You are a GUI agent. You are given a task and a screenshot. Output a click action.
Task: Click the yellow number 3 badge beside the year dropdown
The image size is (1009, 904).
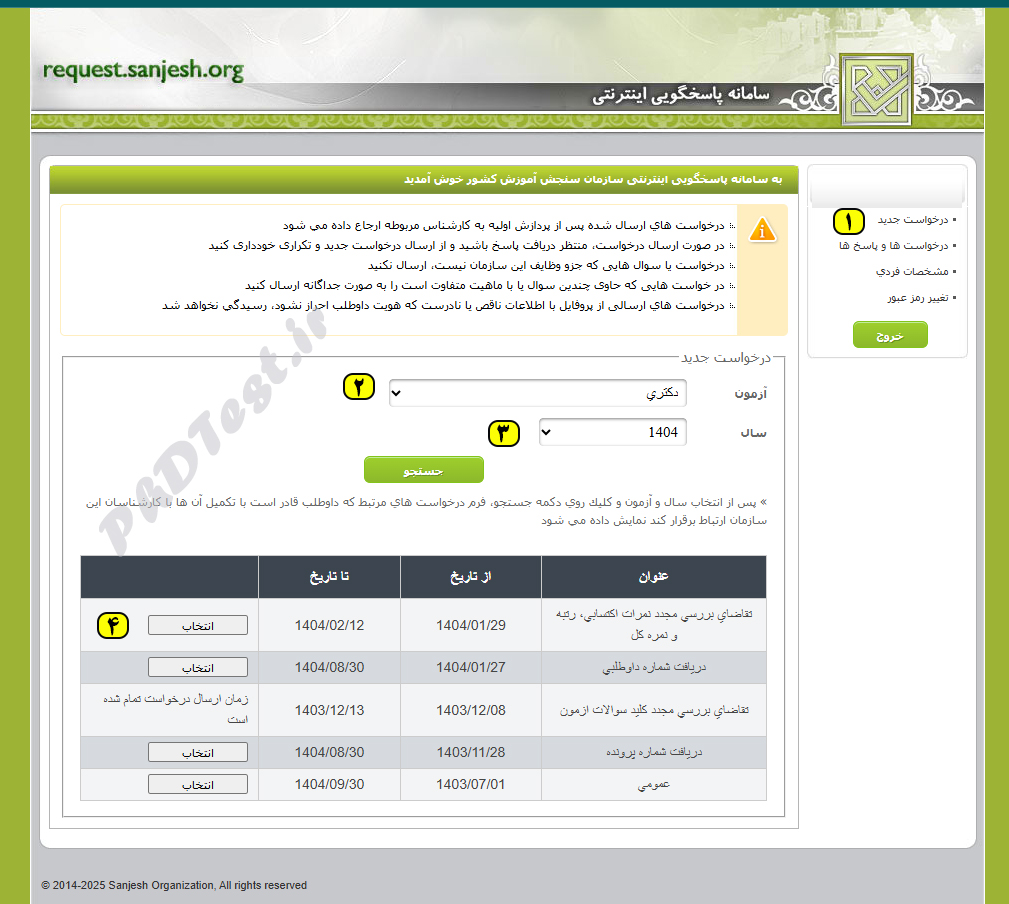(503, 433)
